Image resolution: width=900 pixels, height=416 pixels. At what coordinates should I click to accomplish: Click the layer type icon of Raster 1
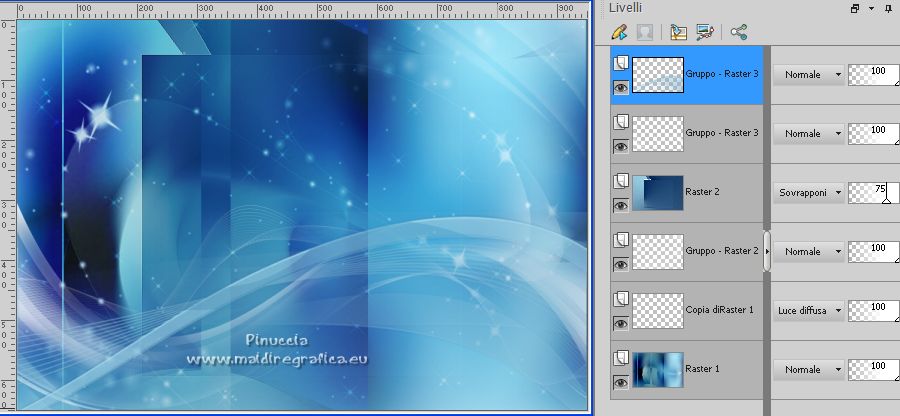[x=621, y=359]
